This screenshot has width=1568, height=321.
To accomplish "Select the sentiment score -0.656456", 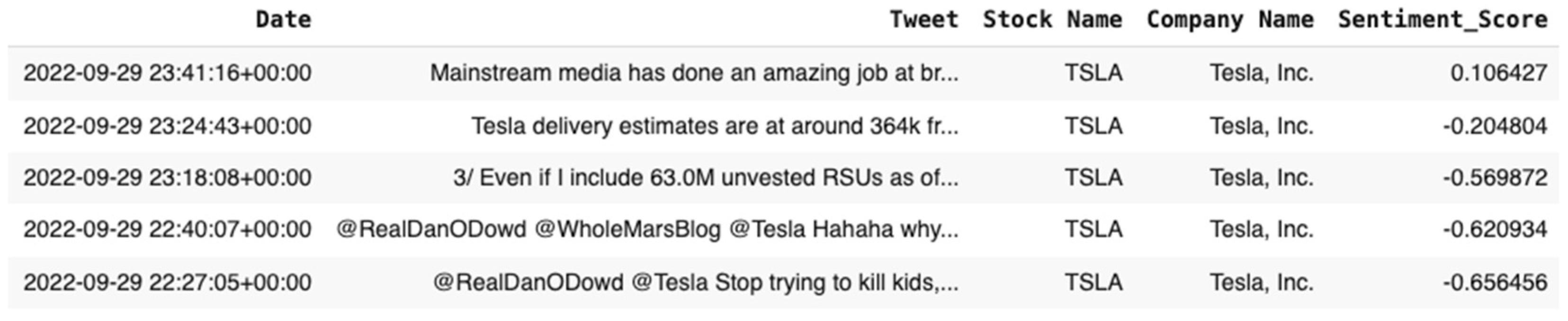I will (1494, 283).
